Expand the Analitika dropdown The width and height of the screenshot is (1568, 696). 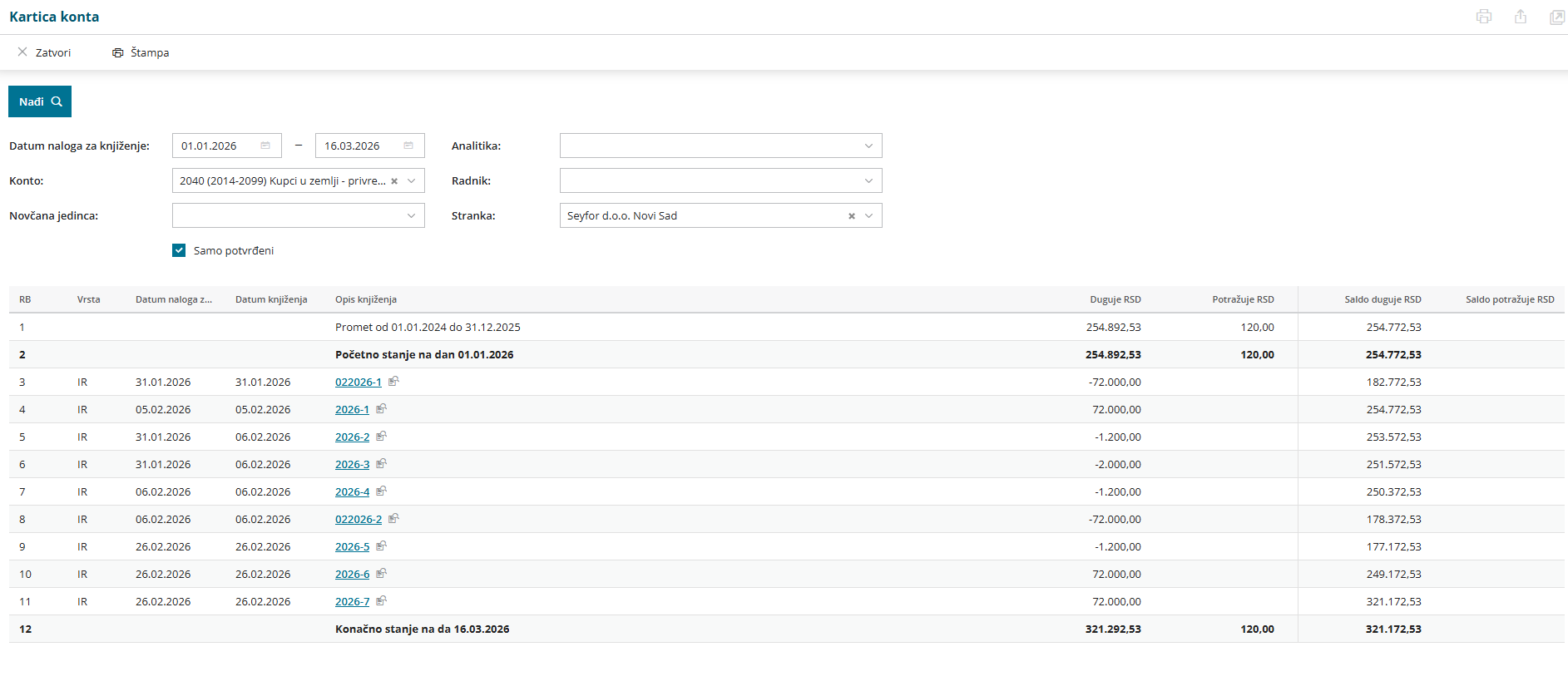click(x=868, y=146)
